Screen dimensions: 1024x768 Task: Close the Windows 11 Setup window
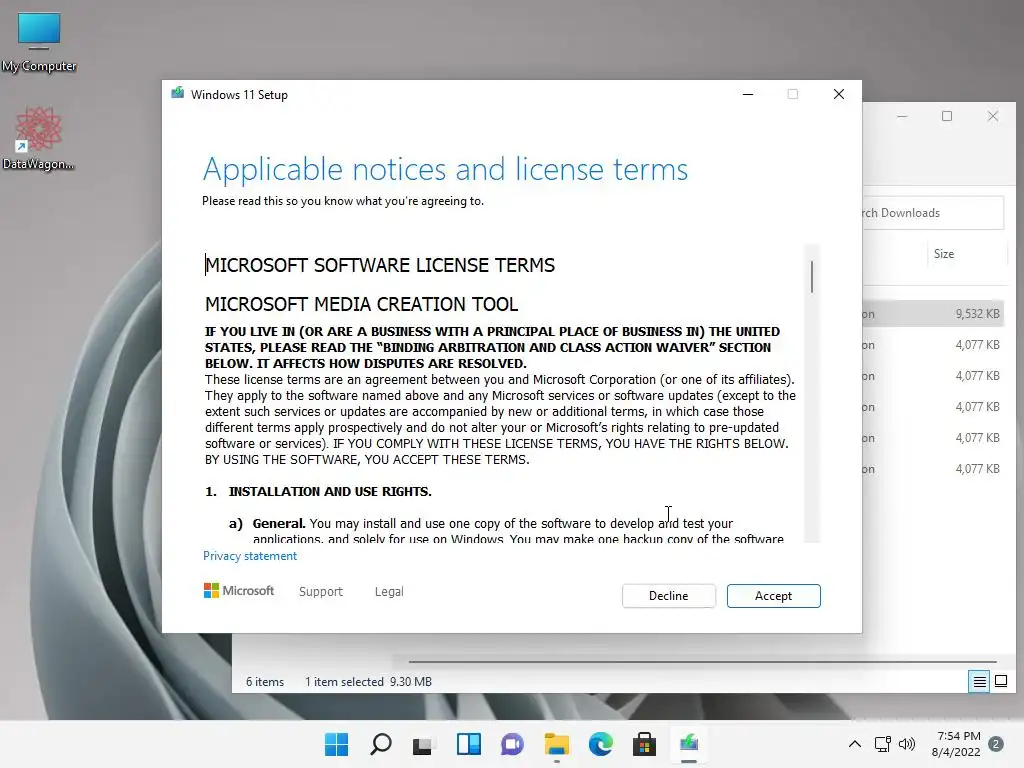pos(839,94)
